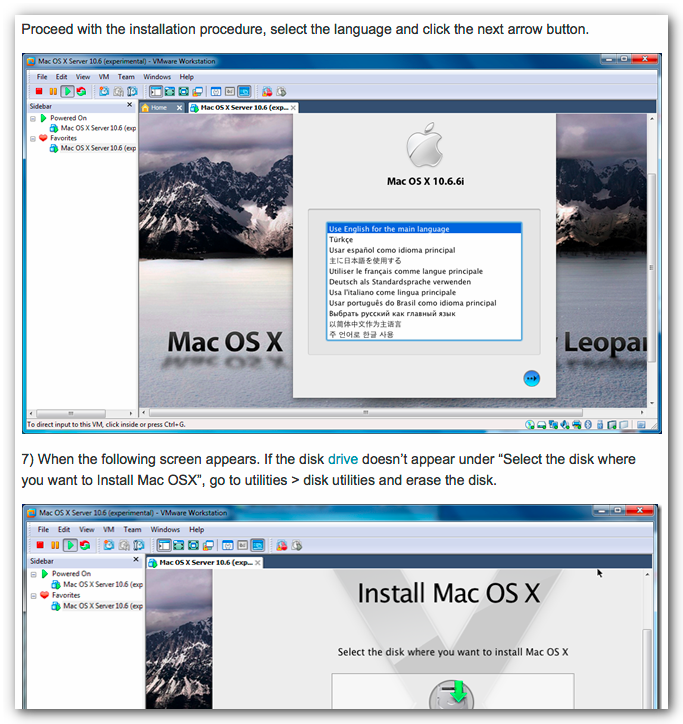
Task: Click printer icon in upper VMware status bar
Action: pos(576,424)
